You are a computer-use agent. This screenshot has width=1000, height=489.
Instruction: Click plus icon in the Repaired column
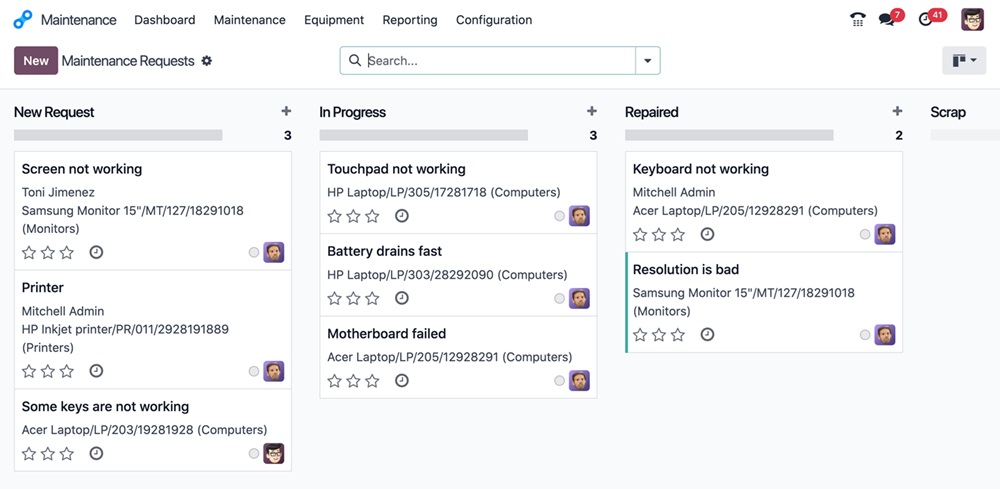pyautogui.click(x=897, y=112)
